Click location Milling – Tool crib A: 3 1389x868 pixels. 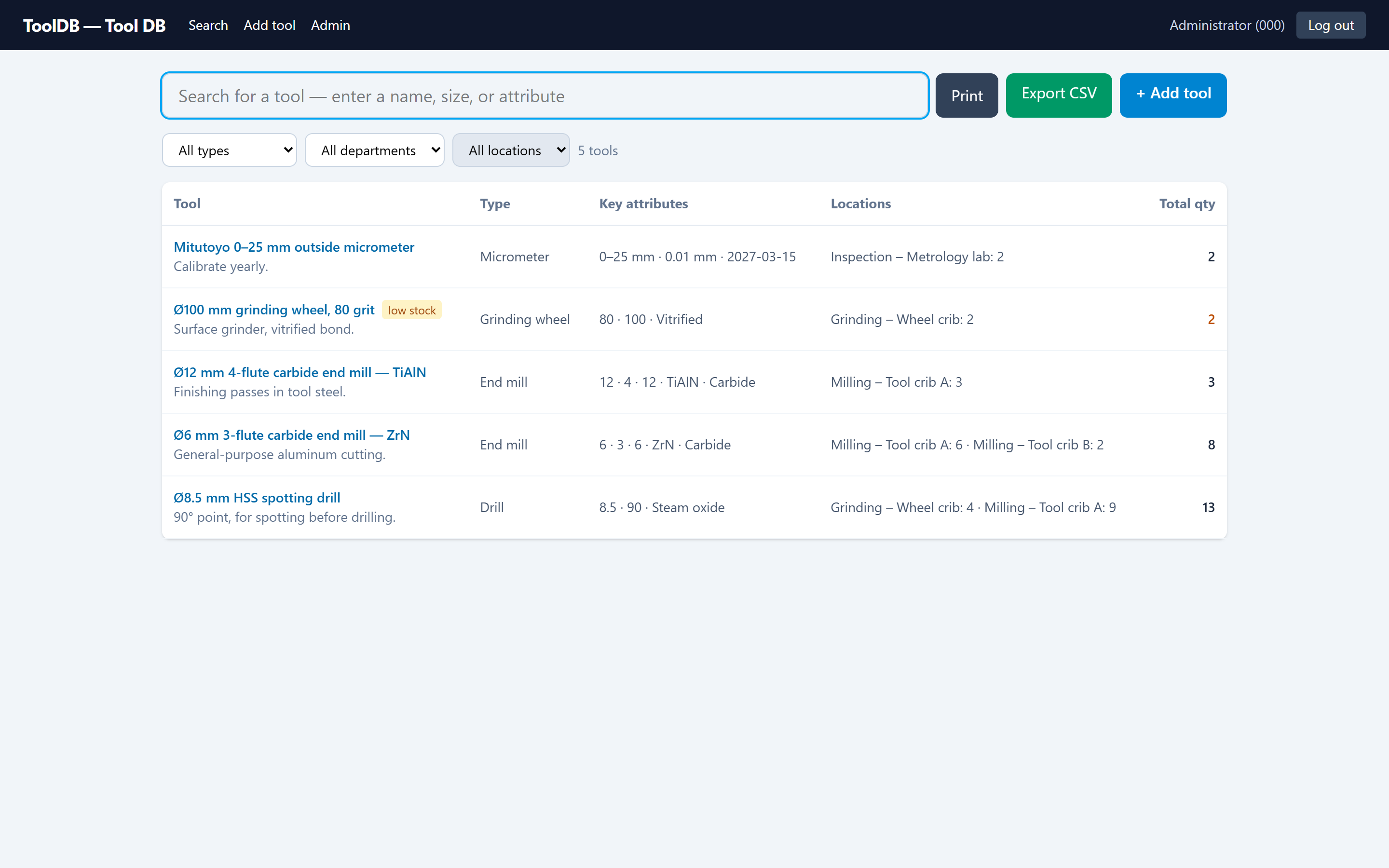tap(896, 382)
